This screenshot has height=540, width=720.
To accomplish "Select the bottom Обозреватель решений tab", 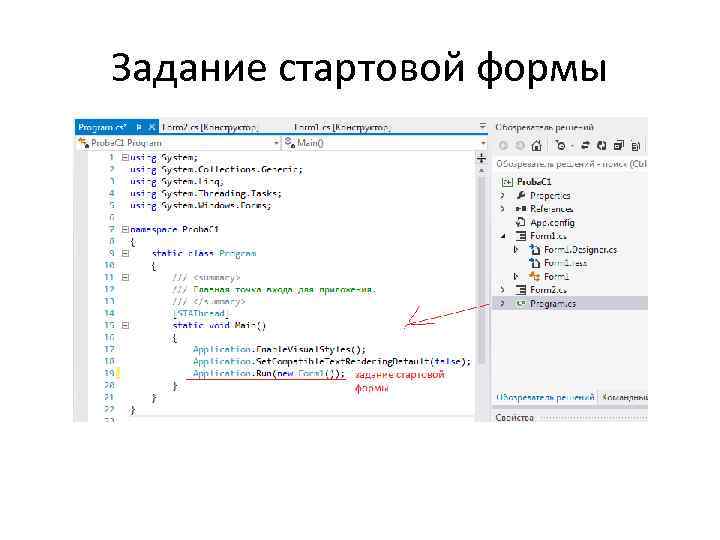I will tap(545, 397).
